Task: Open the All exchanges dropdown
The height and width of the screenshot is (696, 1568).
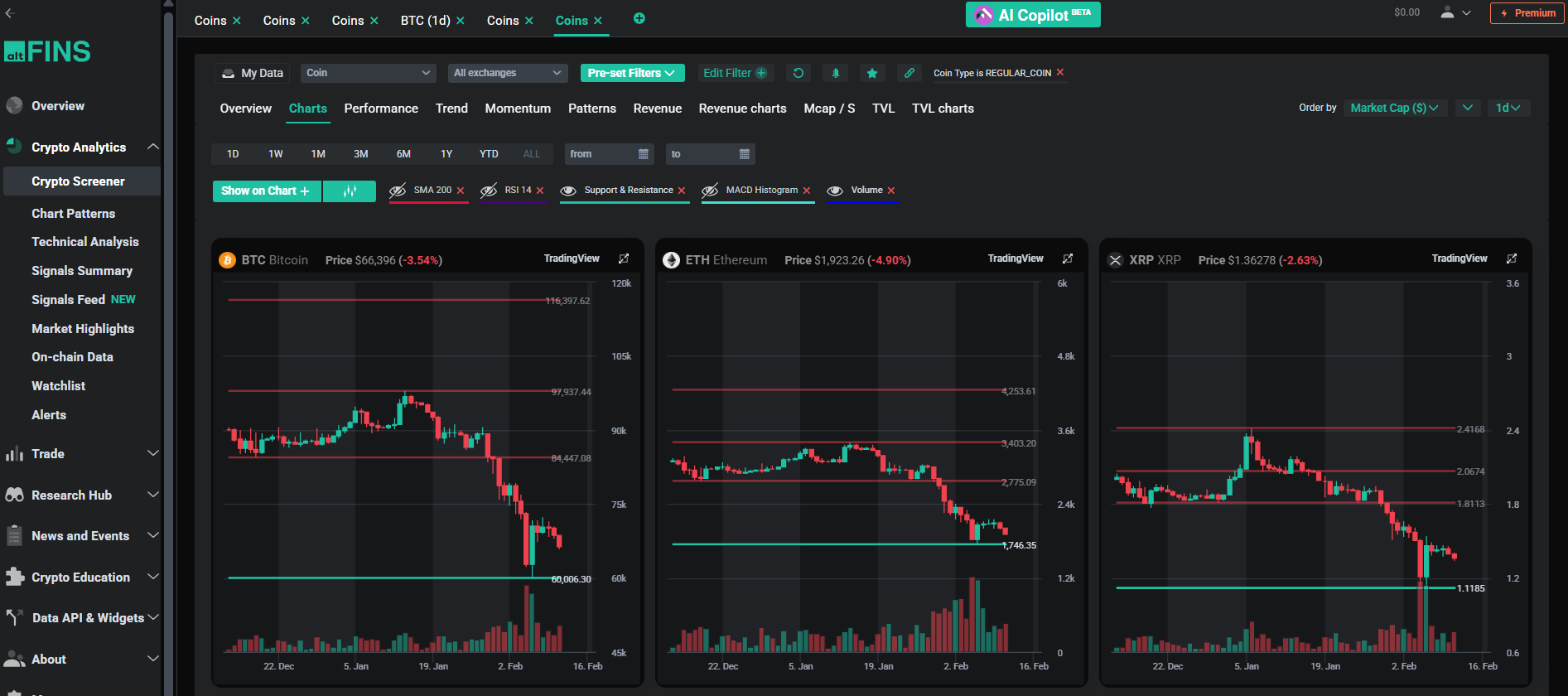Action: click(507, 73)
